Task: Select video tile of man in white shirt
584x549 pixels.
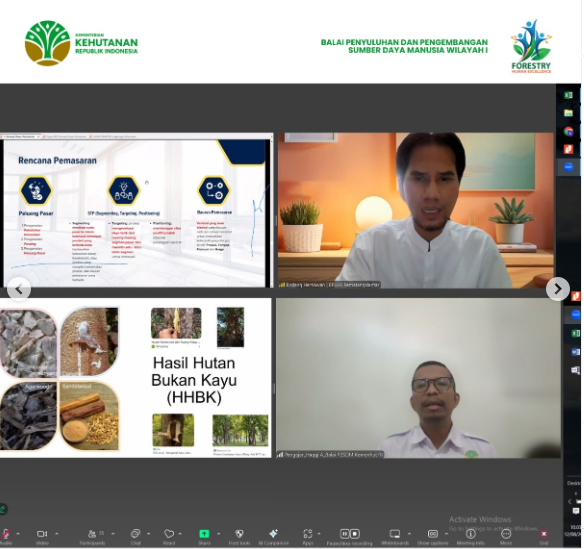Action: (x=416, y=210)
